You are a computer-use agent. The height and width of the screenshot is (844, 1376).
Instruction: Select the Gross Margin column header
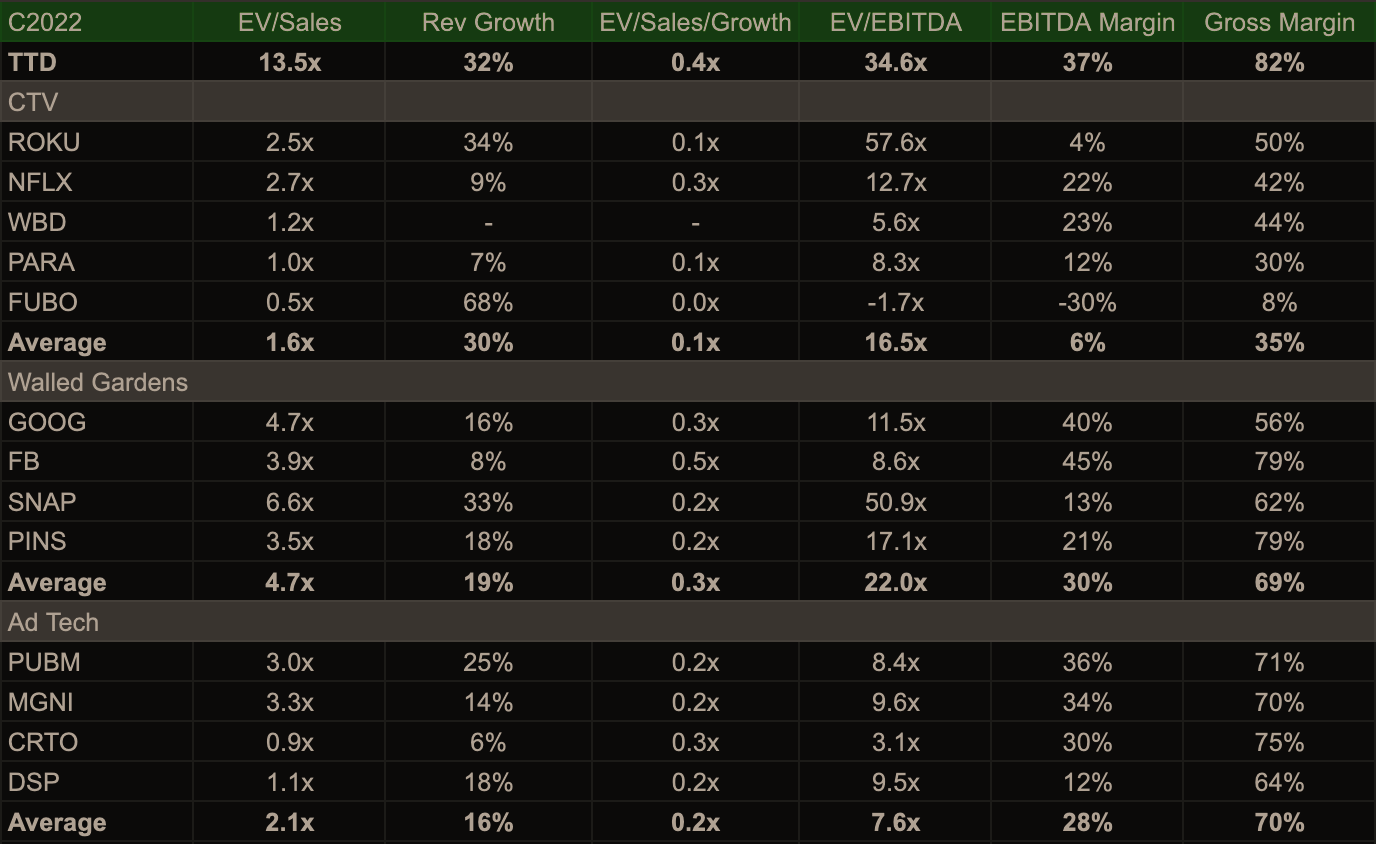(1279, 23)
